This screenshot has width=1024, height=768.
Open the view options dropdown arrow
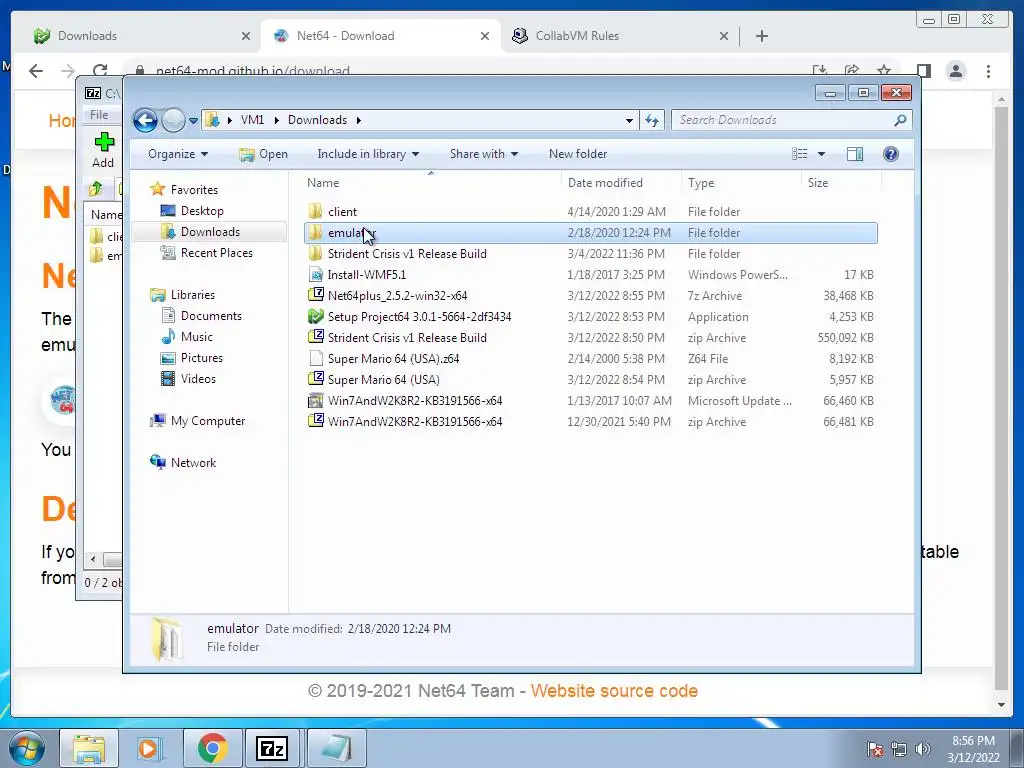822,154
